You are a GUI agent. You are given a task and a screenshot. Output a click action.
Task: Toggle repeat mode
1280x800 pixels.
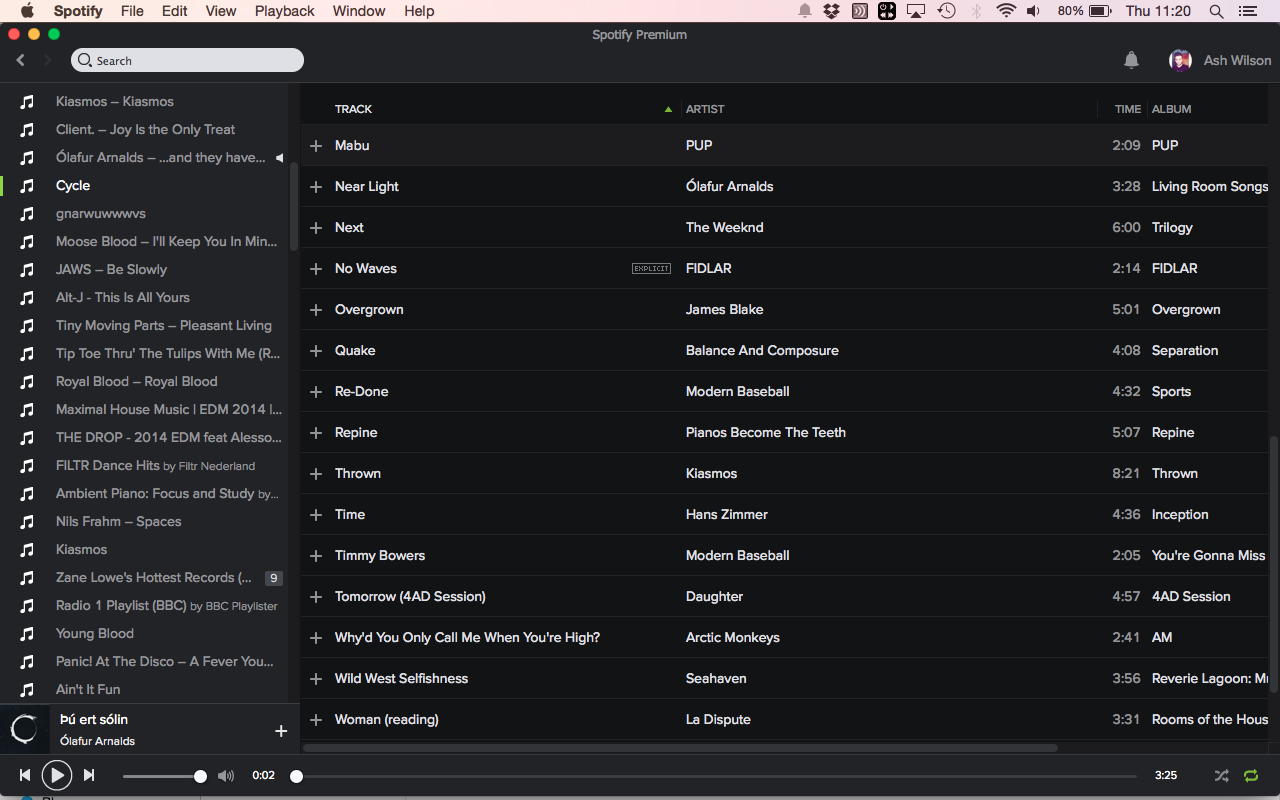pos(1251,775)
